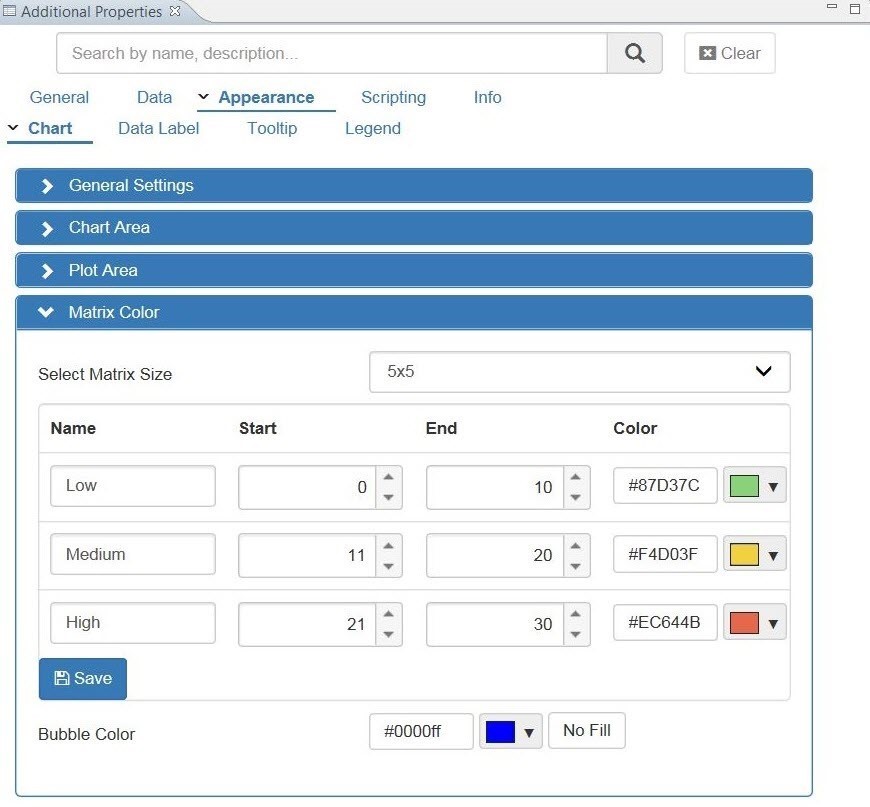
Task: Decrease the Medium row End value
Action: (x=576, y=566)
